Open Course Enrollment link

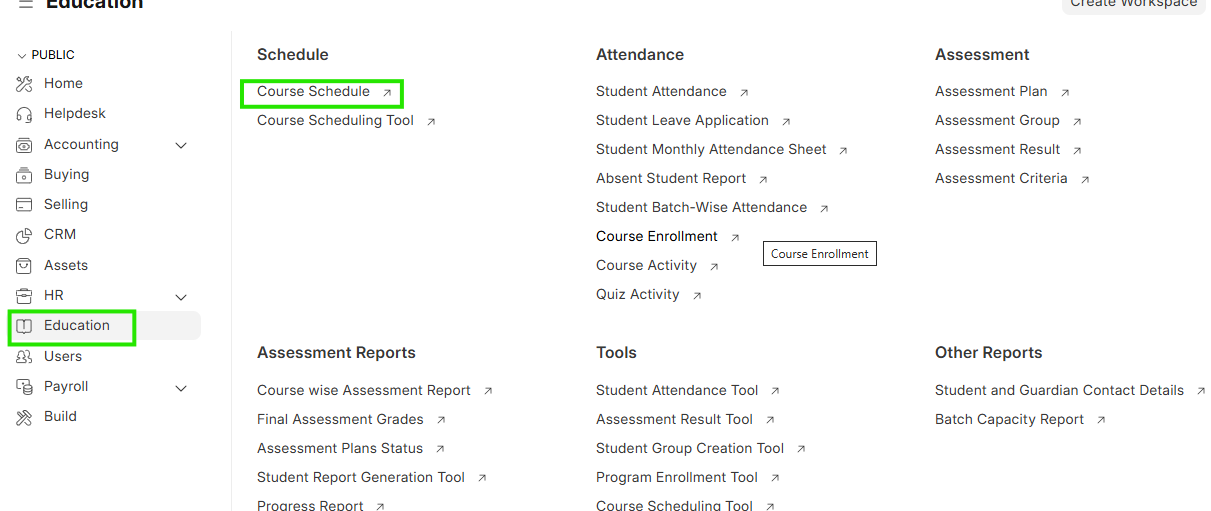coord(656,237)
